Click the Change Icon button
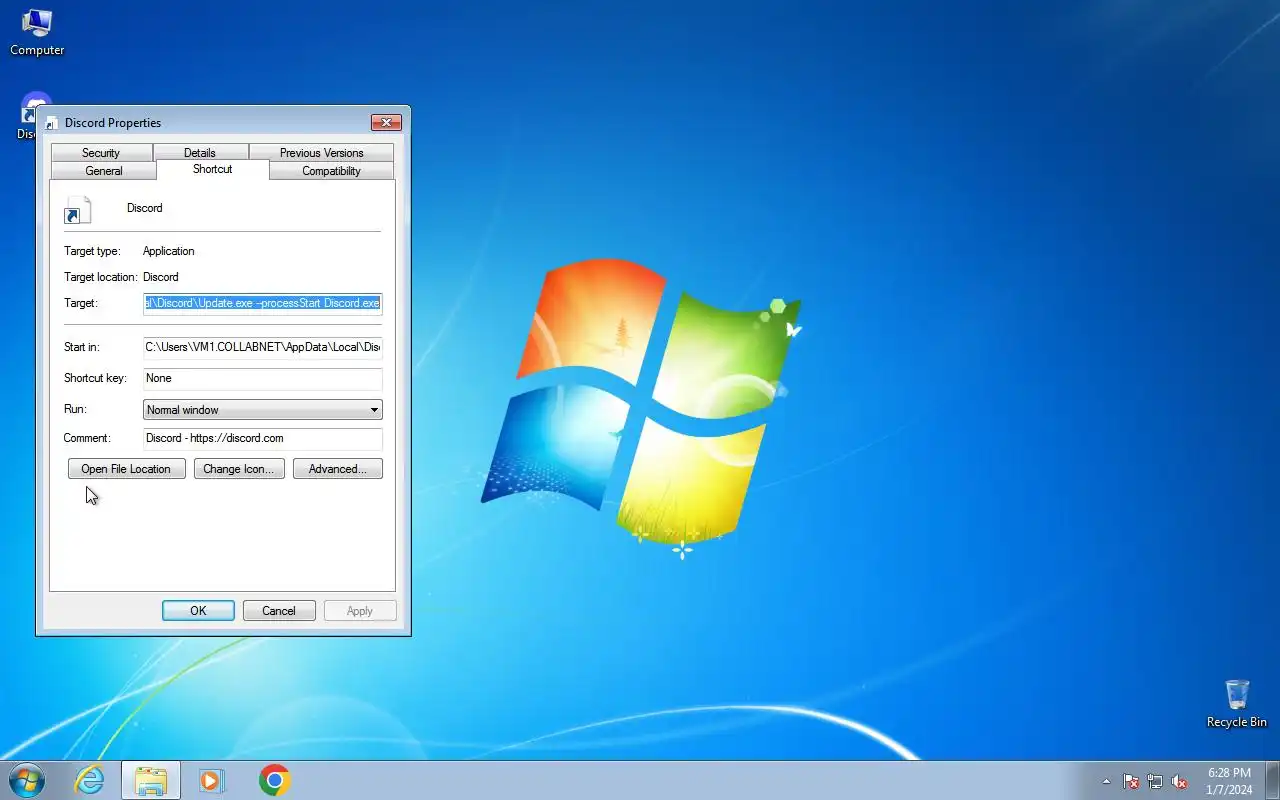This screenshot has width=1280, height=800. tap(239, 469)
